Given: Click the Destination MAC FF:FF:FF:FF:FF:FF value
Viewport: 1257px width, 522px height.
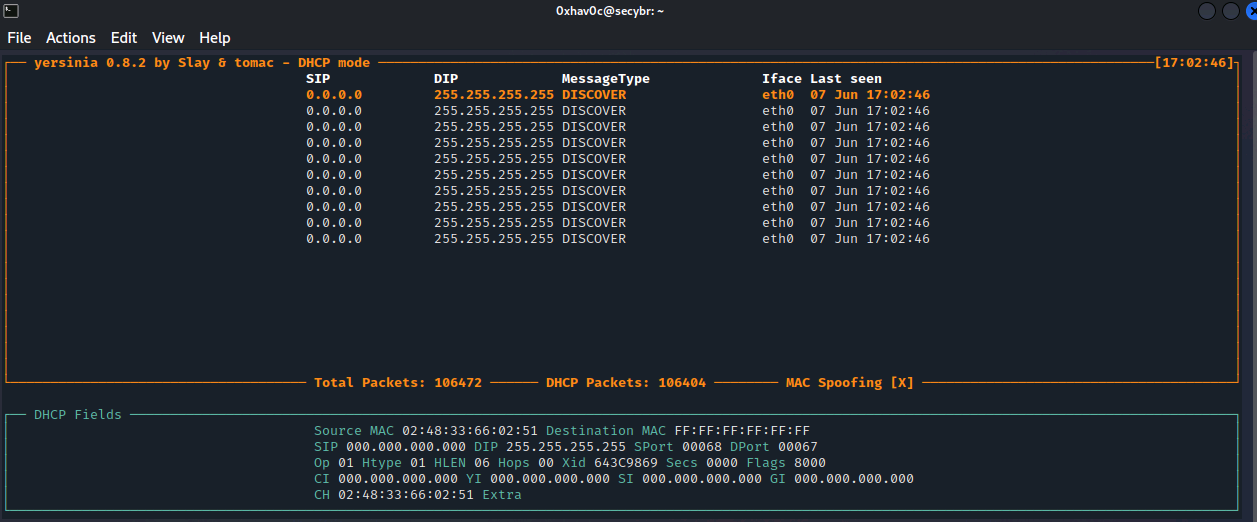Looking at the screenshot, I should click(x=742, y=431).
